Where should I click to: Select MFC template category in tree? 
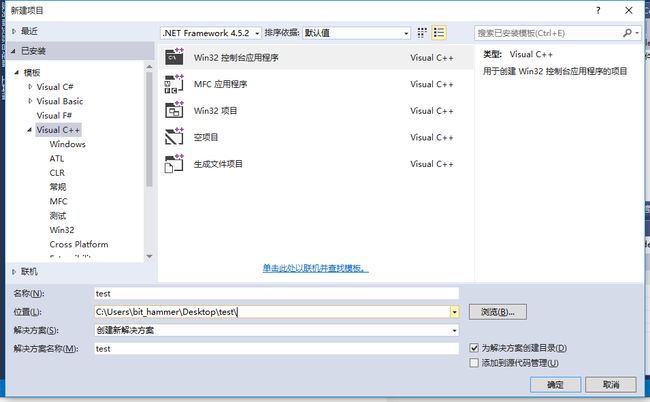[x=58, y=201]
